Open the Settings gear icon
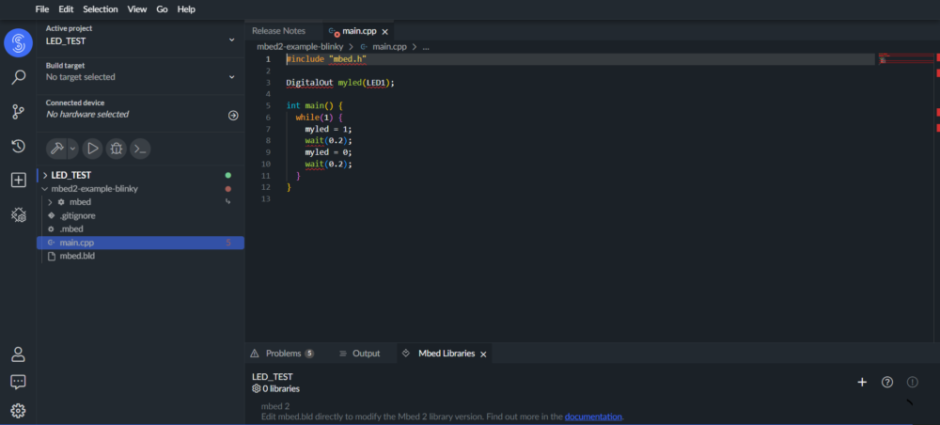The image size is (940, 425). tap(18, 410)
